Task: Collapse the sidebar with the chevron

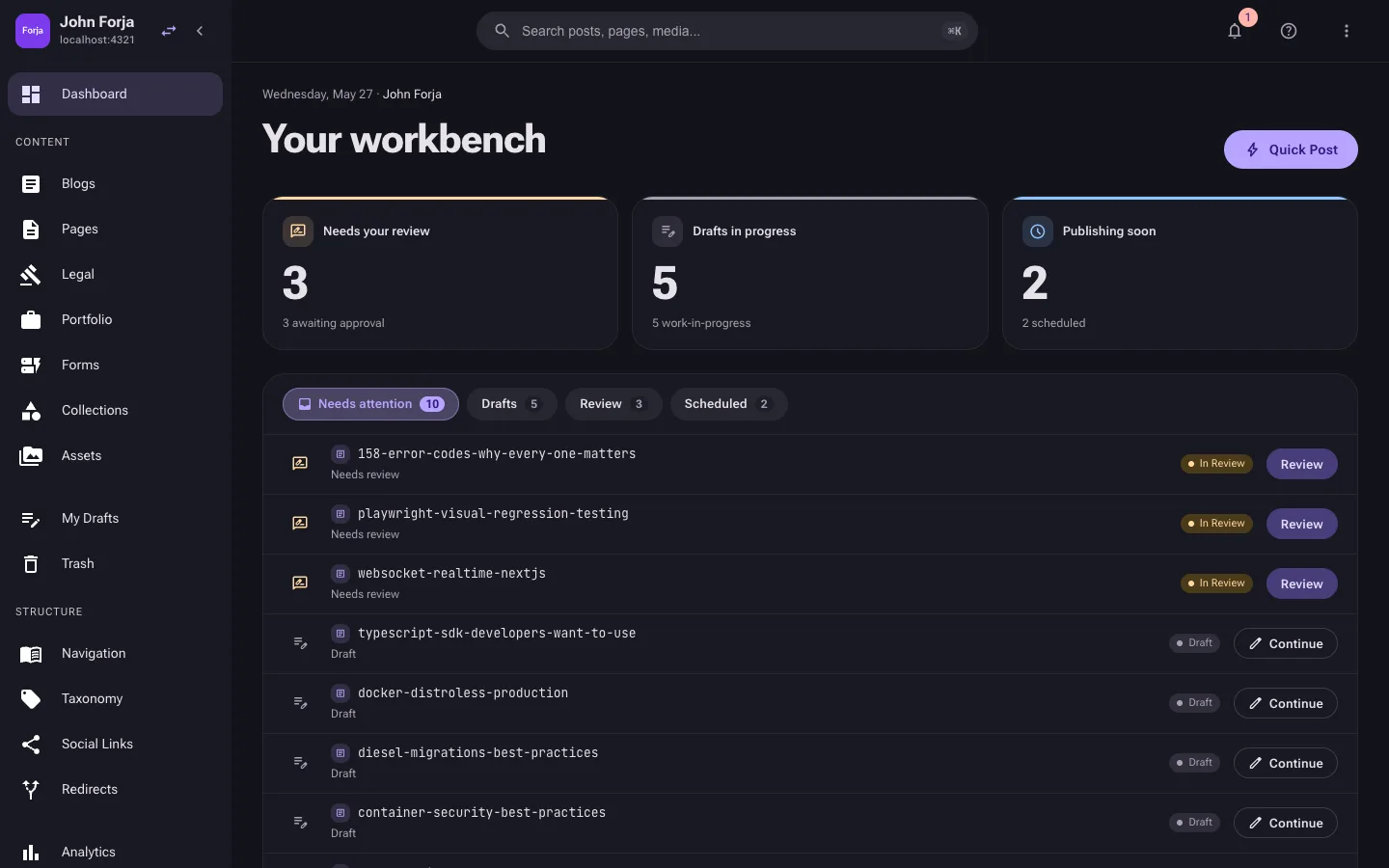Action: click(x=200, y=31)
